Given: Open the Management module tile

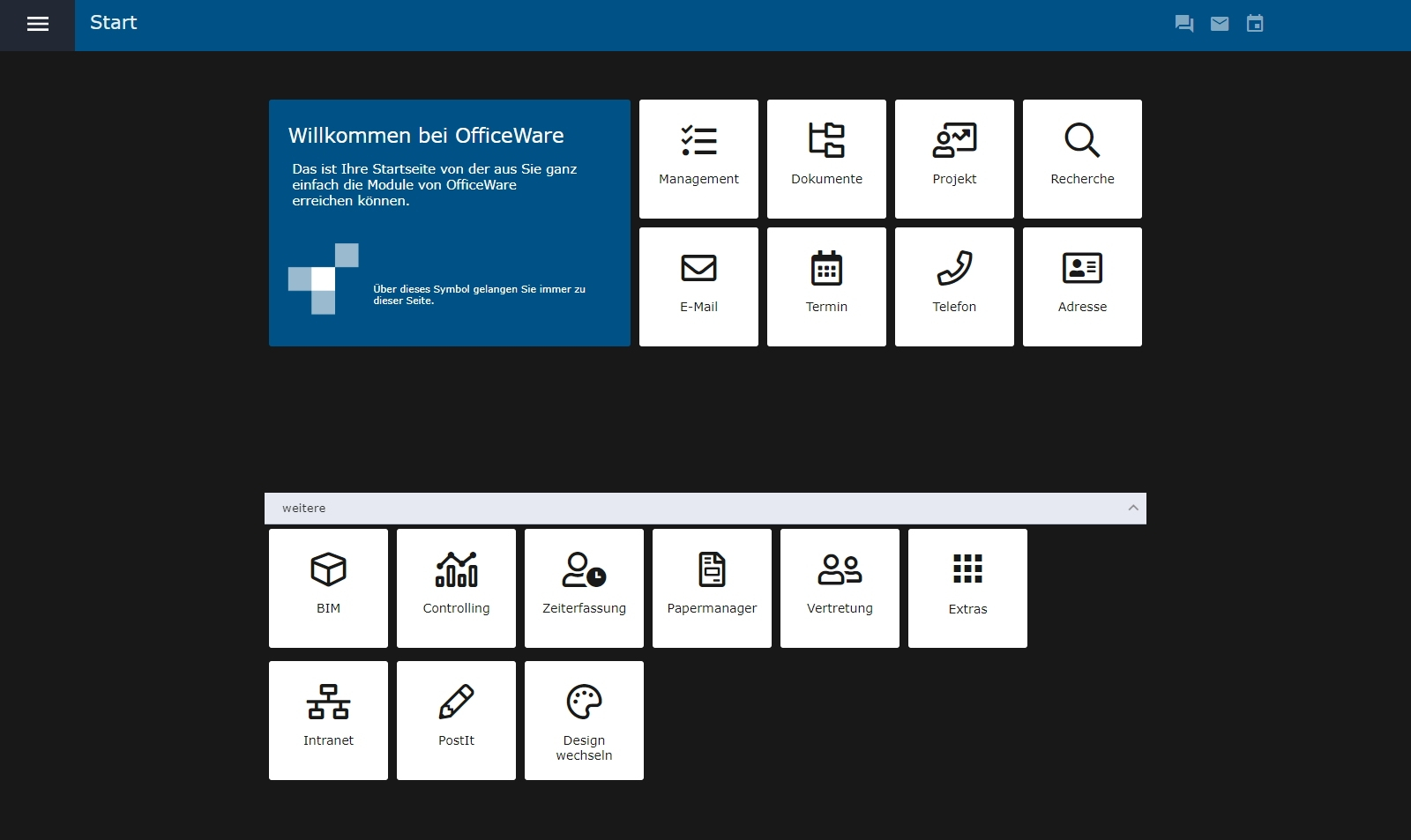Looking at the screenshot, I should [x=698, y=159].
